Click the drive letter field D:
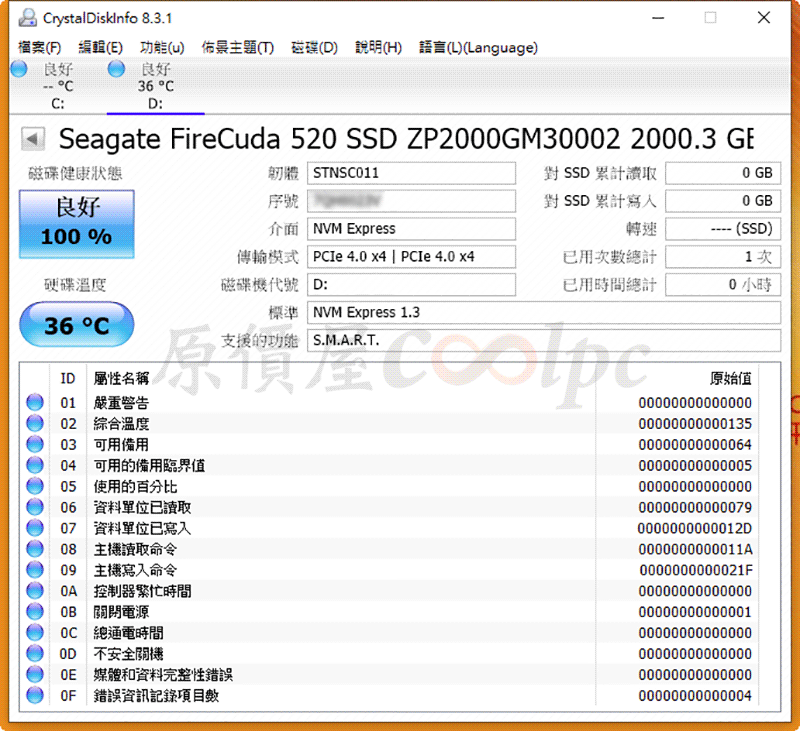 tap(411, 284)
